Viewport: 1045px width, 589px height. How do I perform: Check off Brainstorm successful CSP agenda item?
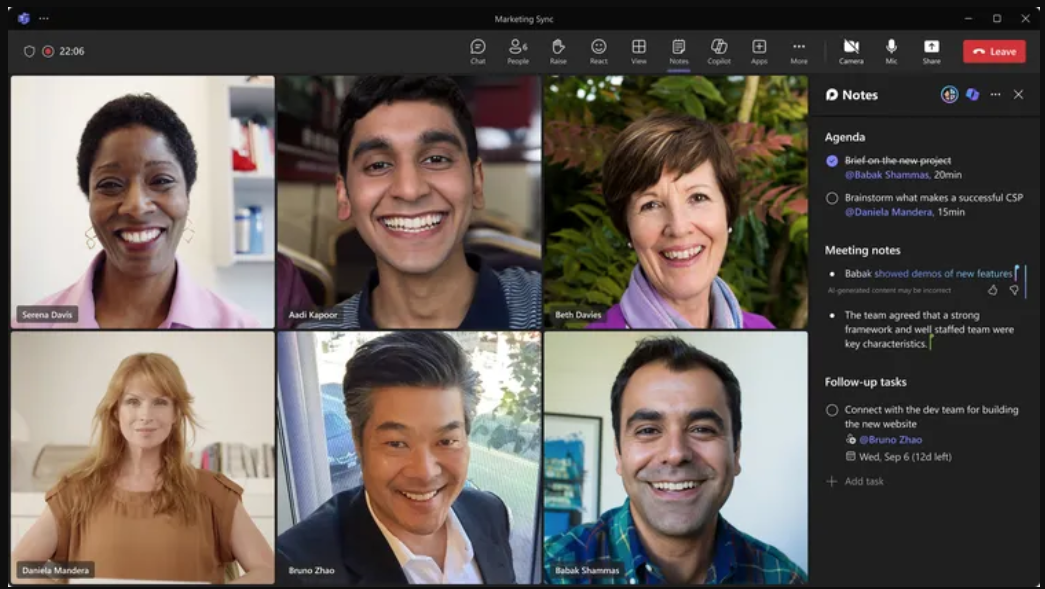click(x=832, y=198)
